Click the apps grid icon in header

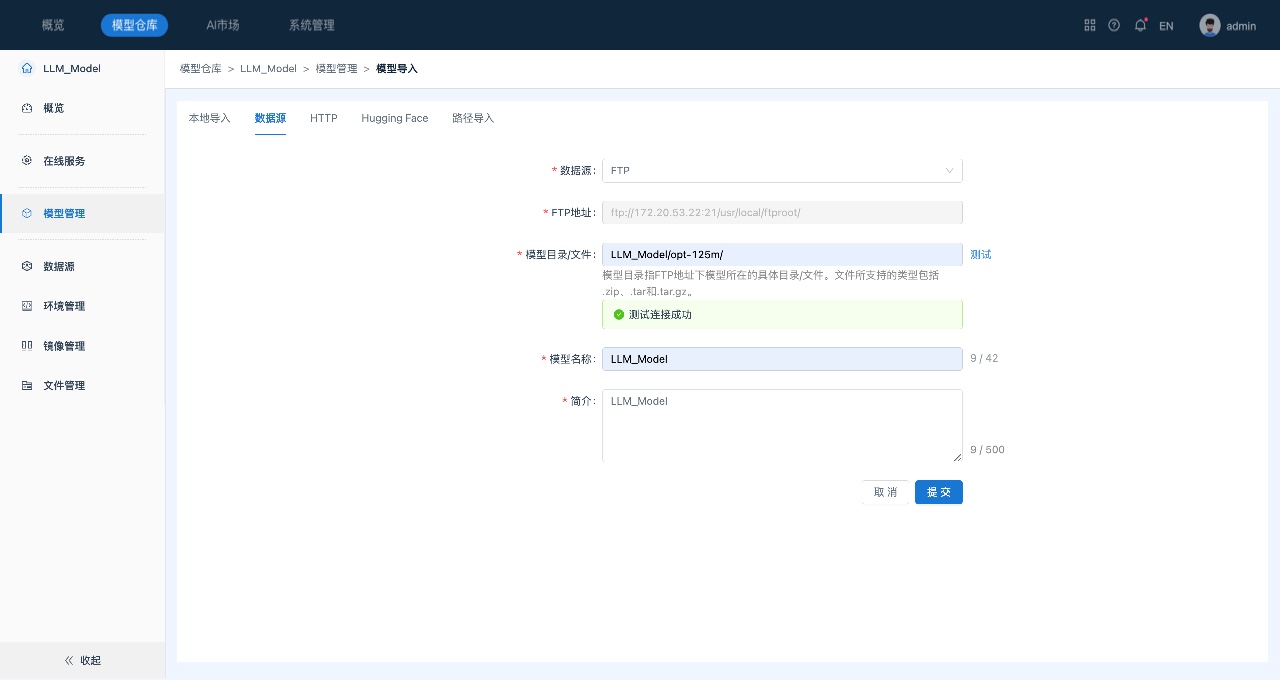1090,25
